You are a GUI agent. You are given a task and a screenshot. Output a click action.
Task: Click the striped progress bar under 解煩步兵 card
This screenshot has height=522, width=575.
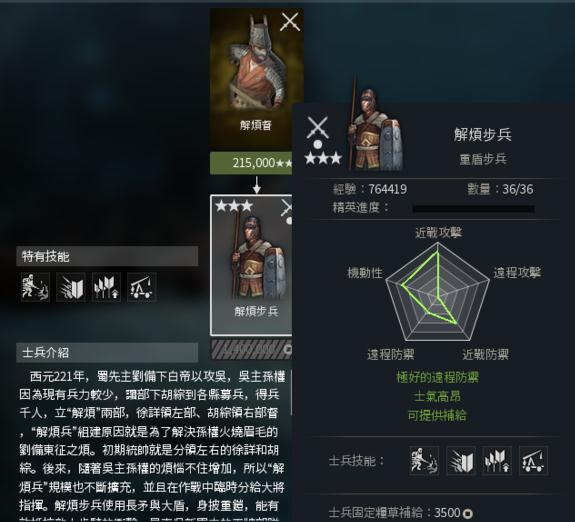[x=252, y=349]
